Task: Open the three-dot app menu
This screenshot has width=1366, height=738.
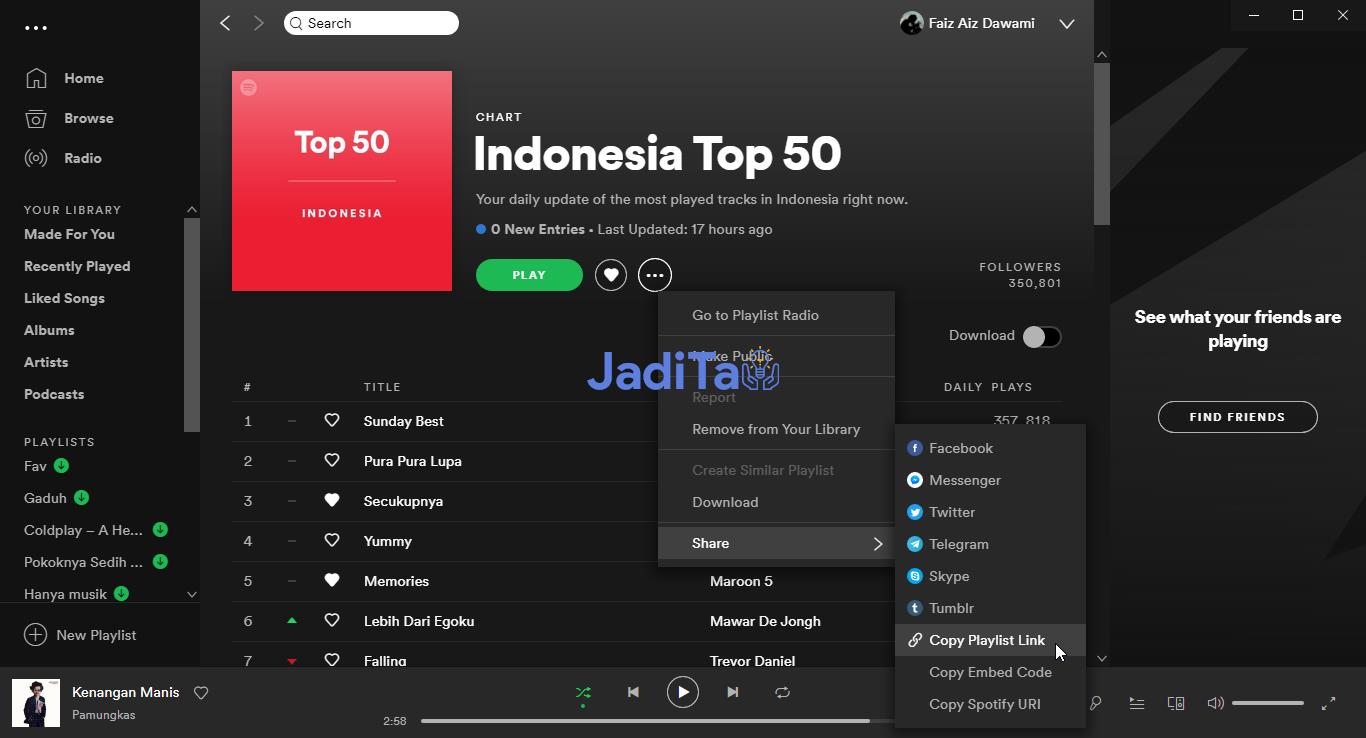Action: click(36, 28)
